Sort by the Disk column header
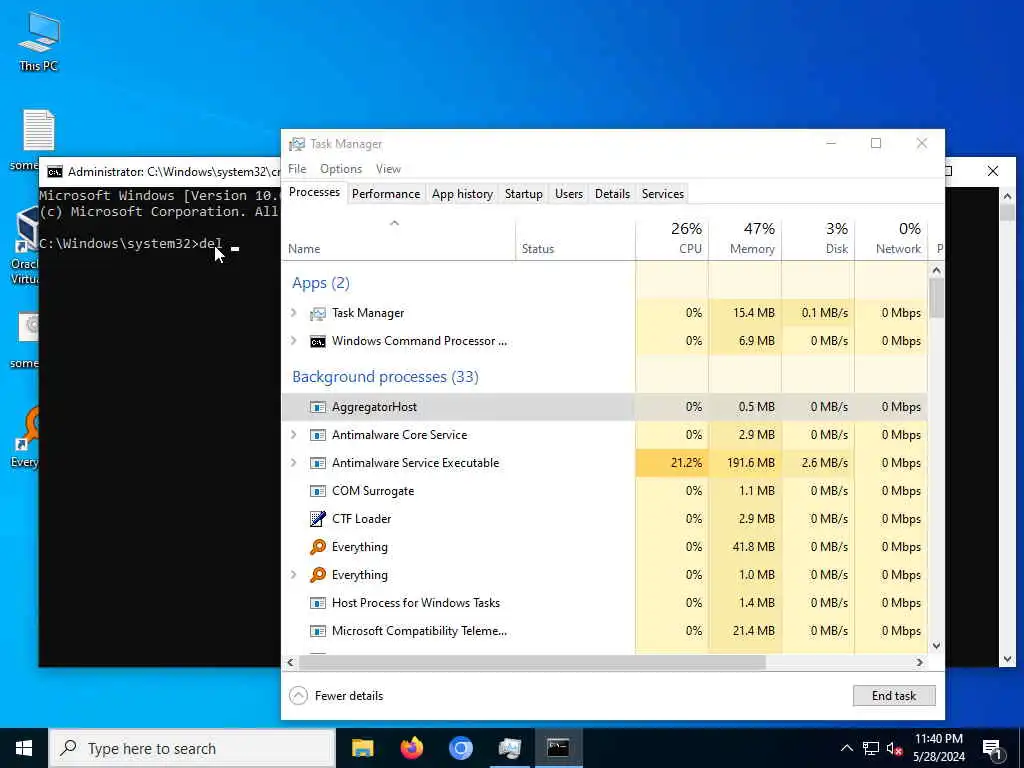Viewport: 1024px width, 768px height. [x=818, y=239]
